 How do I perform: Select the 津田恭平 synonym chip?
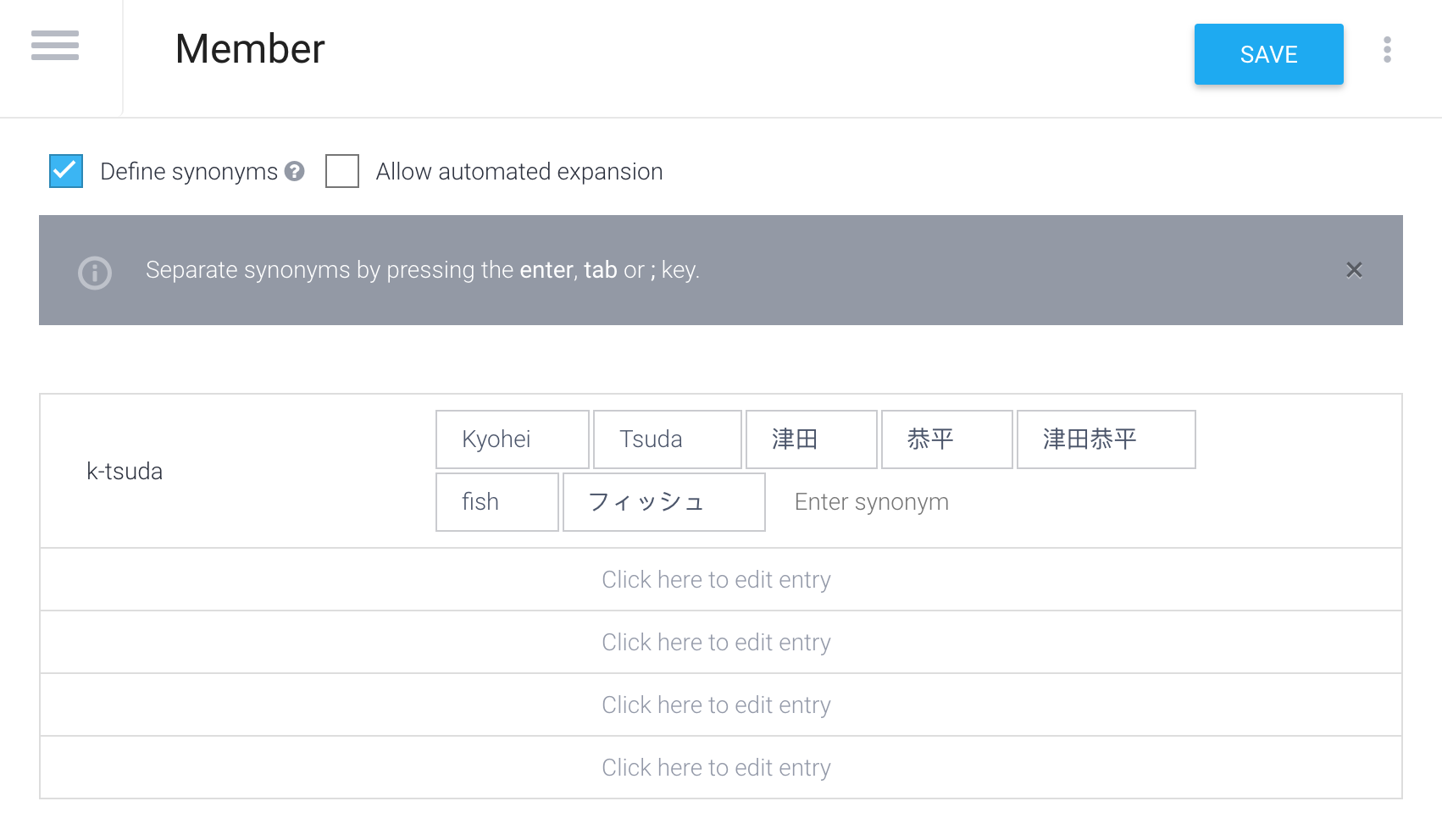[1106, 439]
